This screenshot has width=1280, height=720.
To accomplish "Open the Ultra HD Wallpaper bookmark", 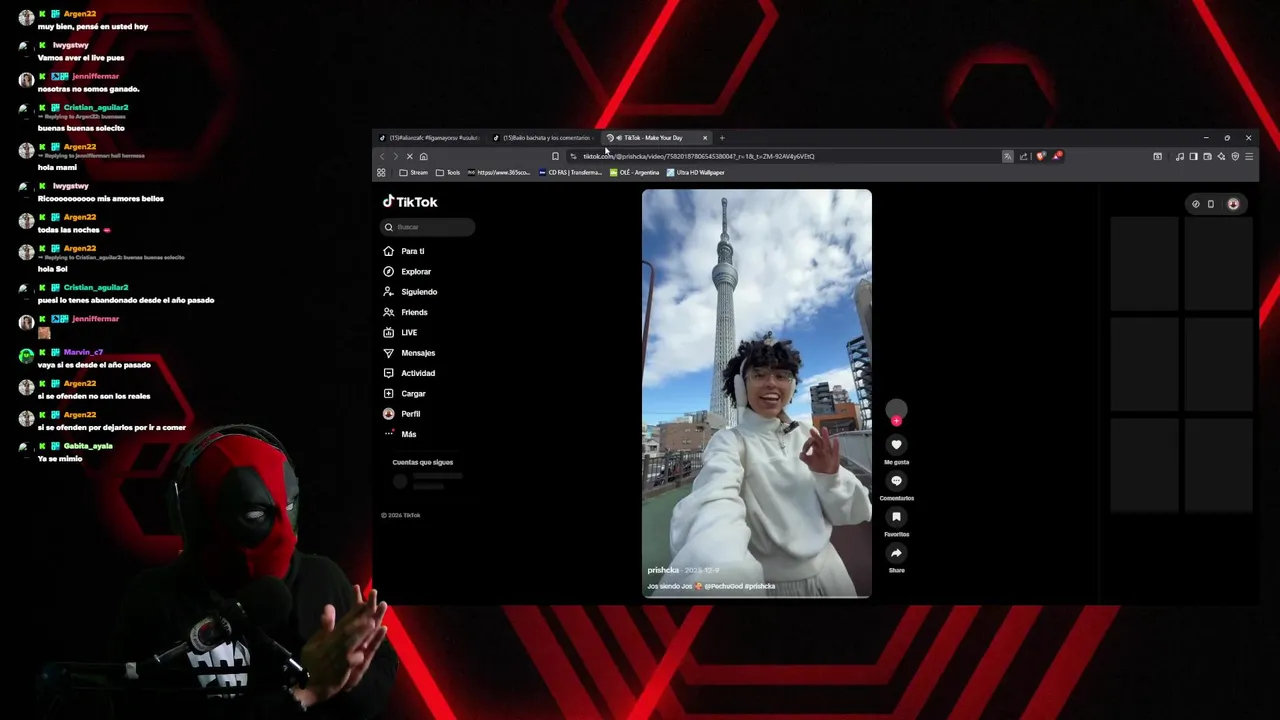I will pyautogui.click(x=696, y=172).
